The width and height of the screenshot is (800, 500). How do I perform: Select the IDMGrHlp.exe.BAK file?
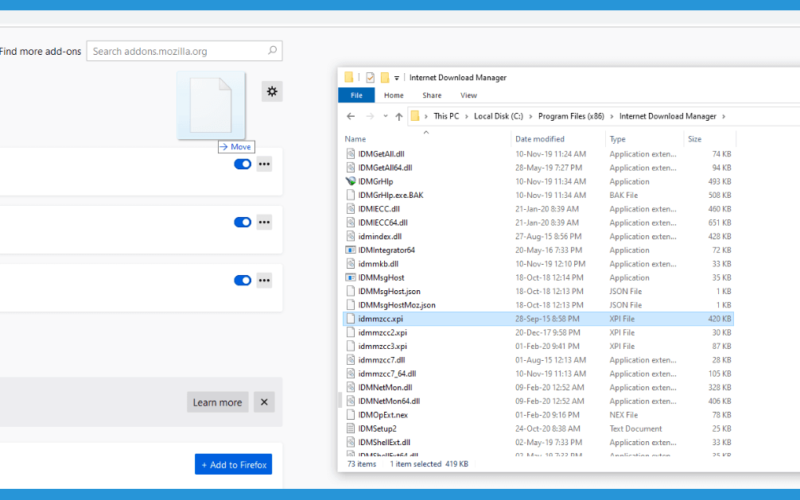click(x=390, y=195)
